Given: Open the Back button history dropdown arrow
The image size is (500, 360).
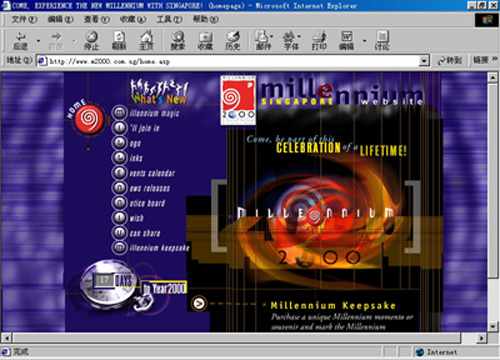Looking at the screenshot, I should 38,41.
